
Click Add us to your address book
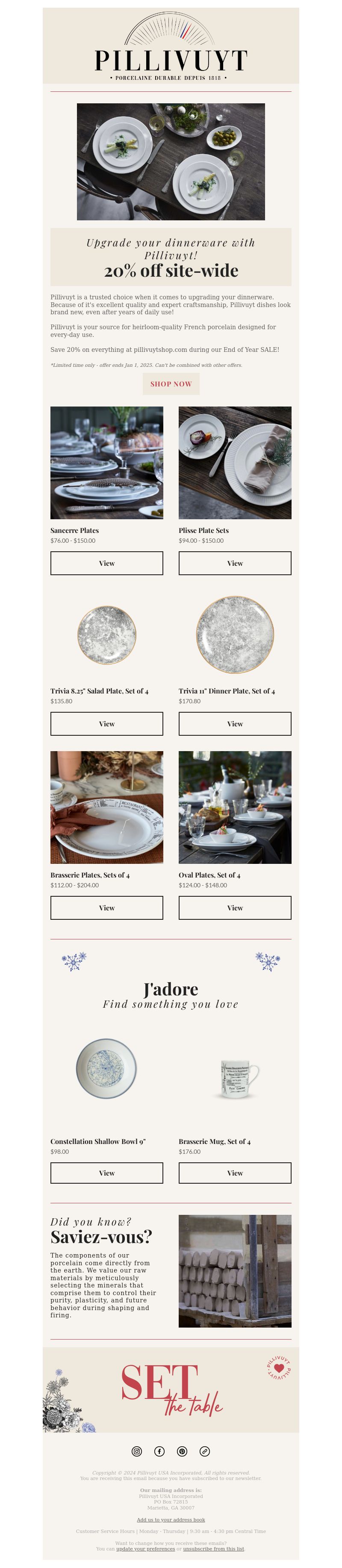coord(171,1520)
